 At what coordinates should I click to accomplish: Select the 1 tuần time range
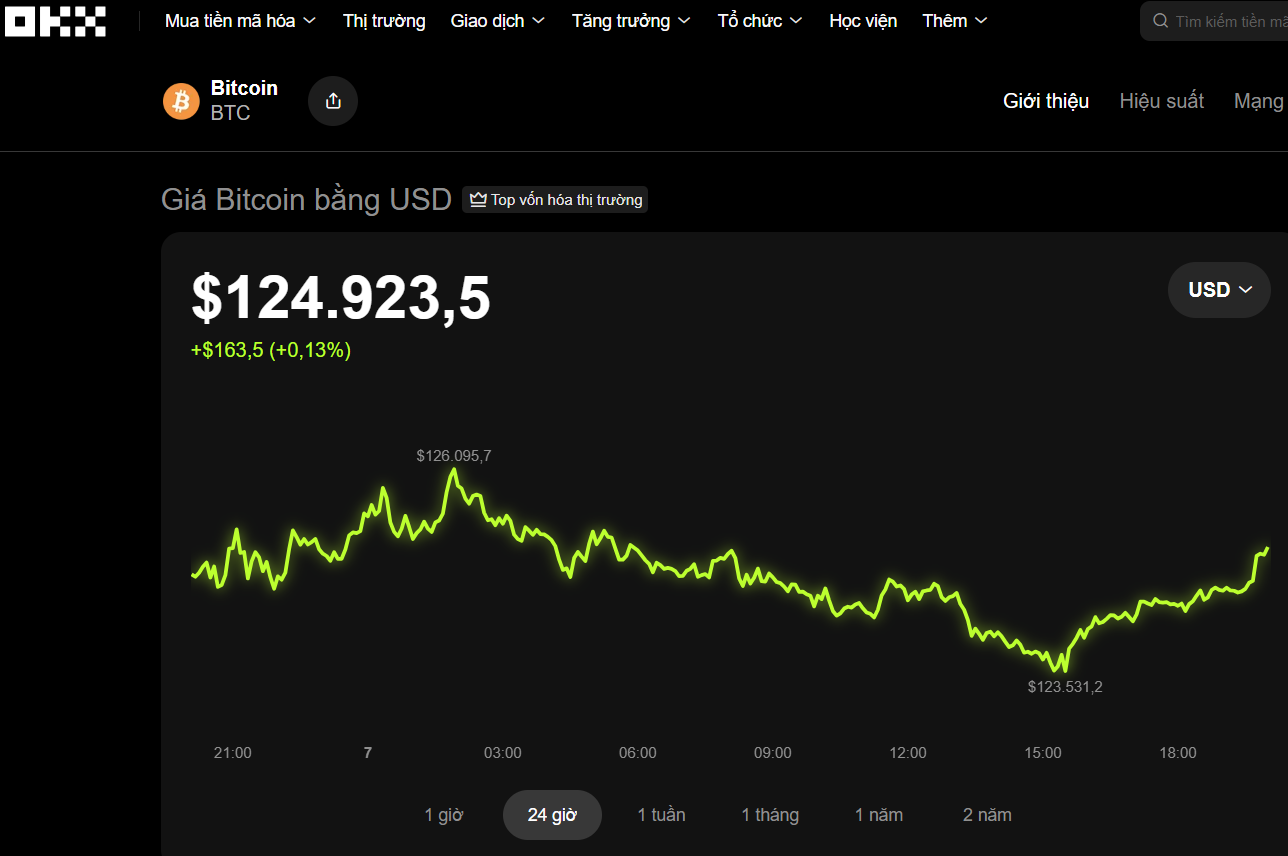pyautogui.click(x=661, y=815)
